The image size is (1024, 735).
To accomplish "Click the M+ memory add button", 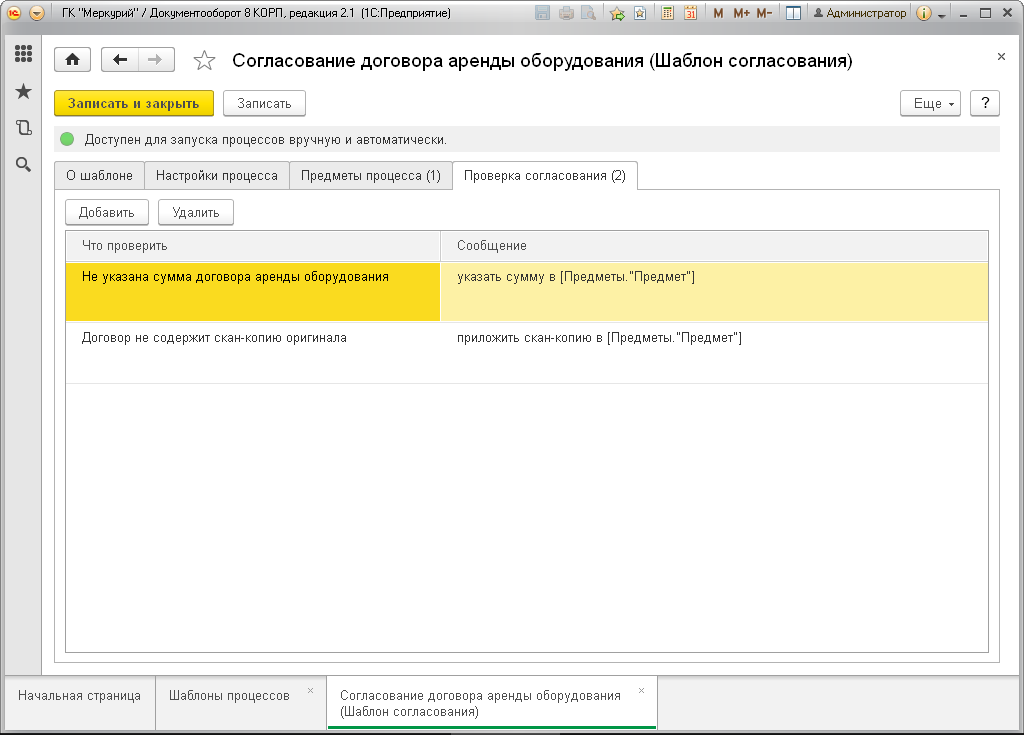I will coord(741,13).
